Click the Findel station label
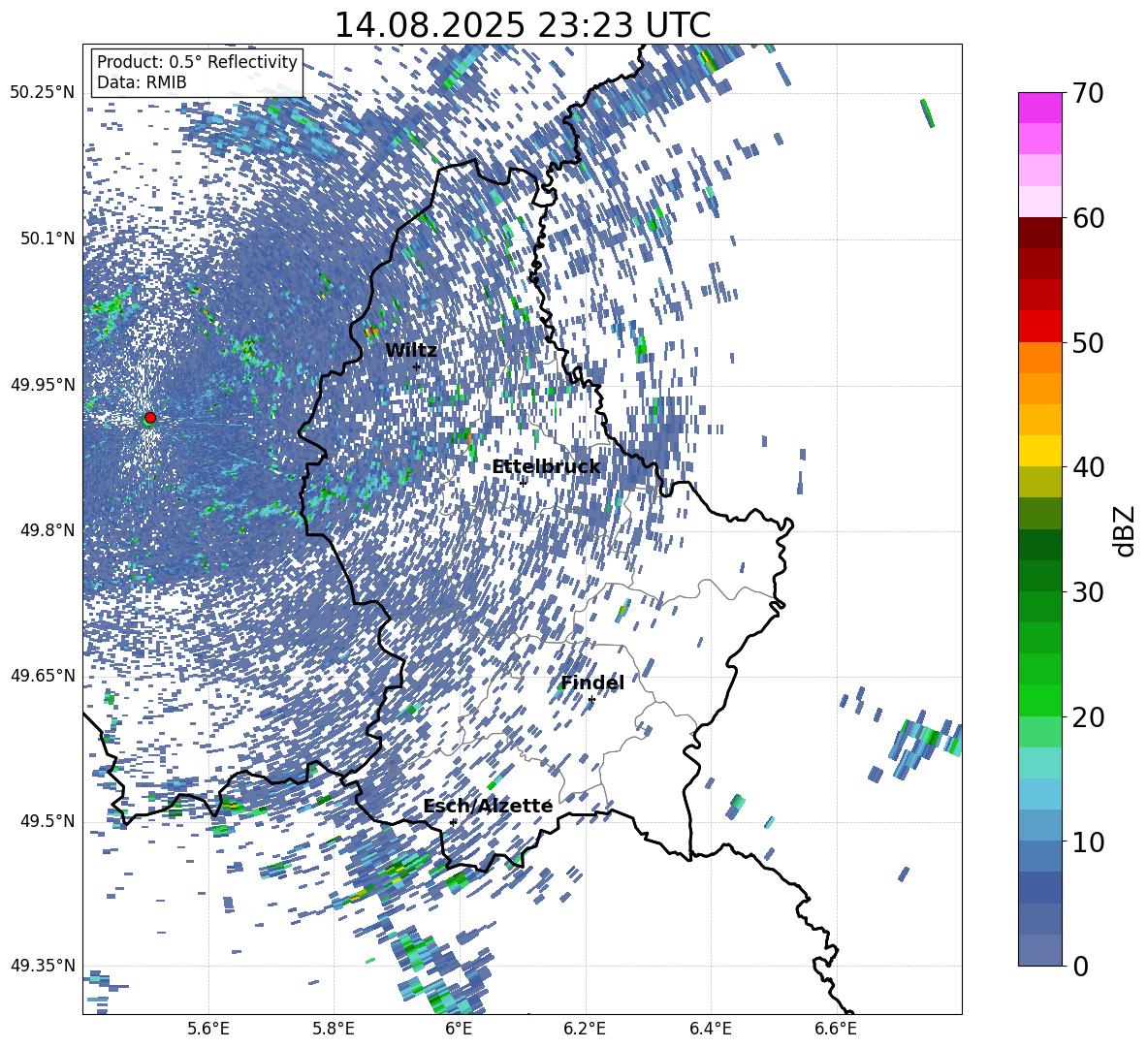The width and height of the screenshot is (1148, 1048). point(591,683)
